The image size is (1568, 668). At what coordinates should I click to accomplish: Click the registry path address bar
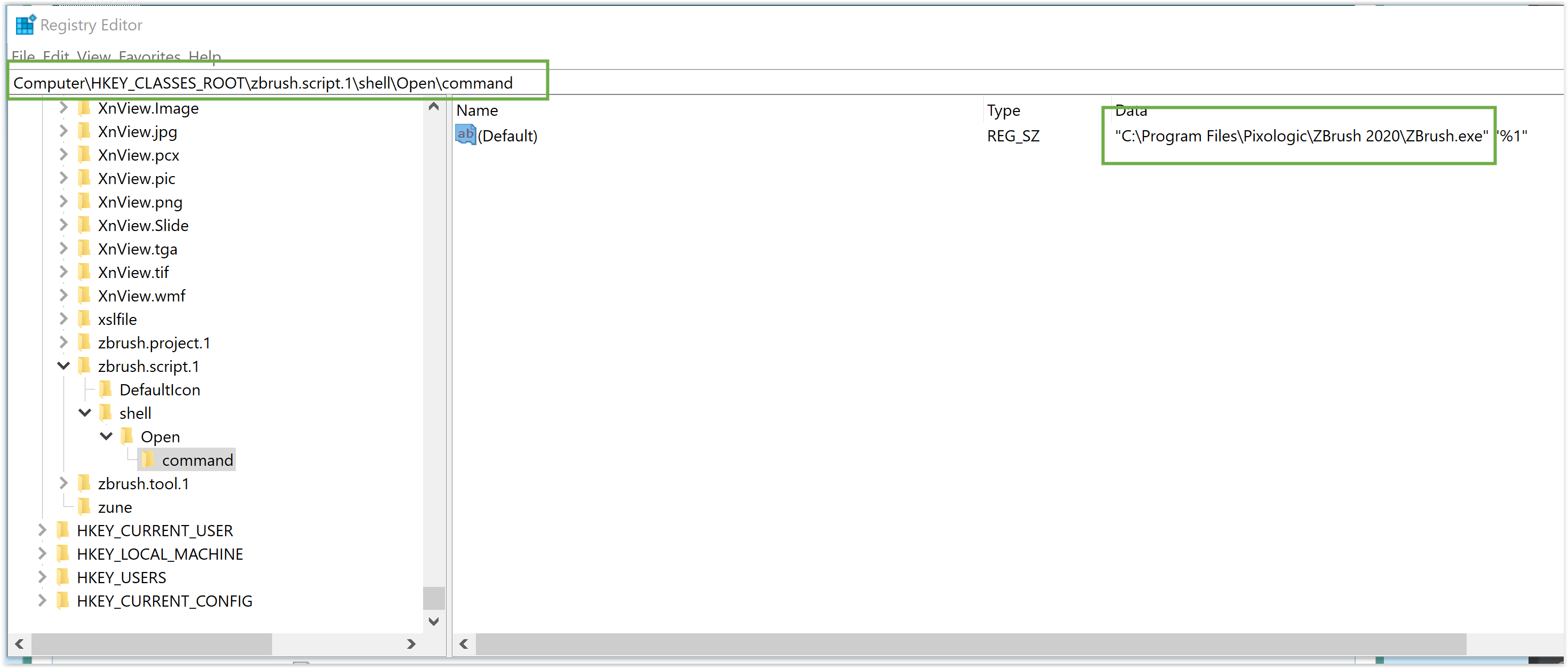coord(785,83)
